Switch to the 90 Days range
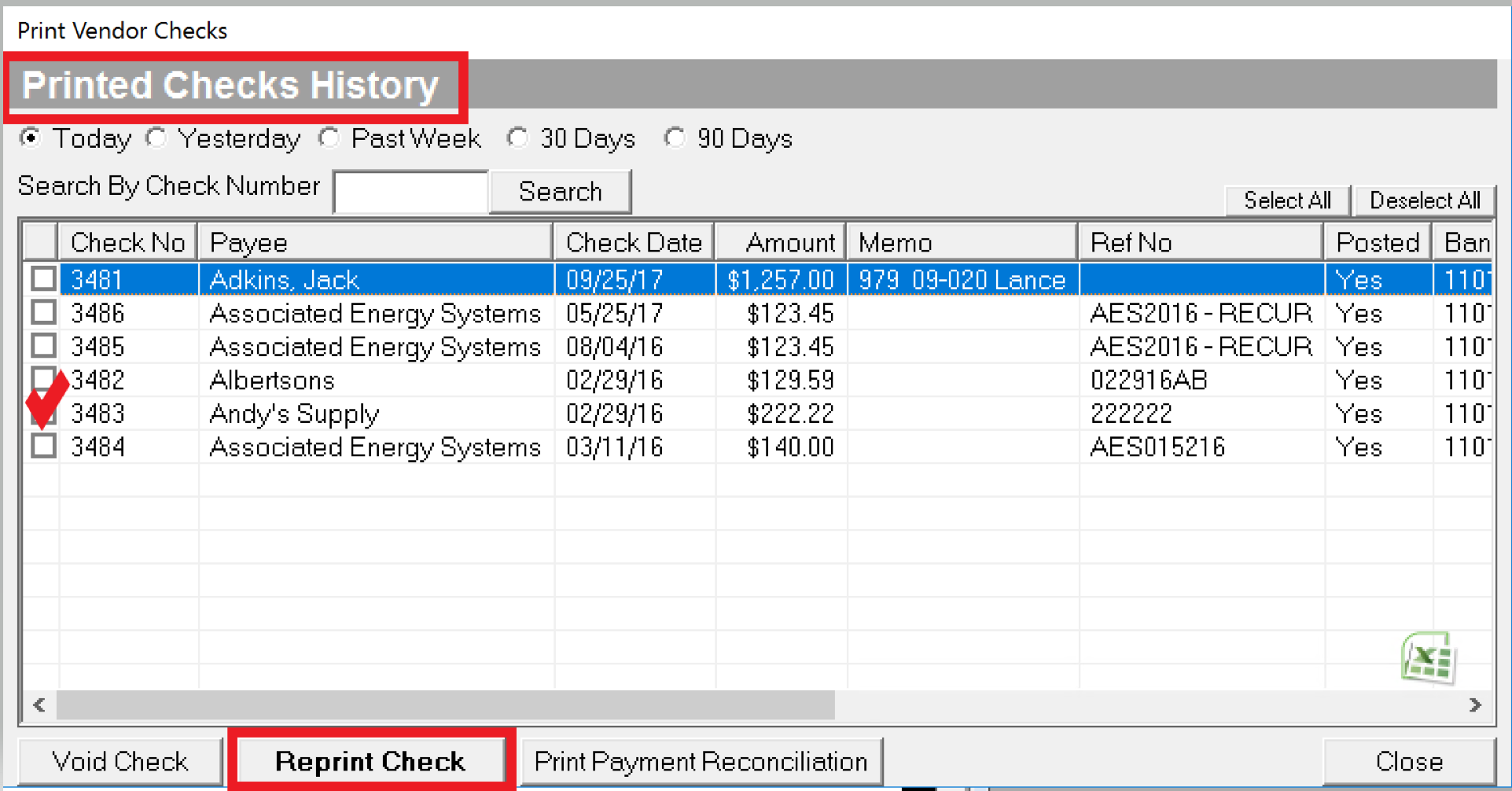The width and height of the screenshot is (1512, 791). pos(675,138)
